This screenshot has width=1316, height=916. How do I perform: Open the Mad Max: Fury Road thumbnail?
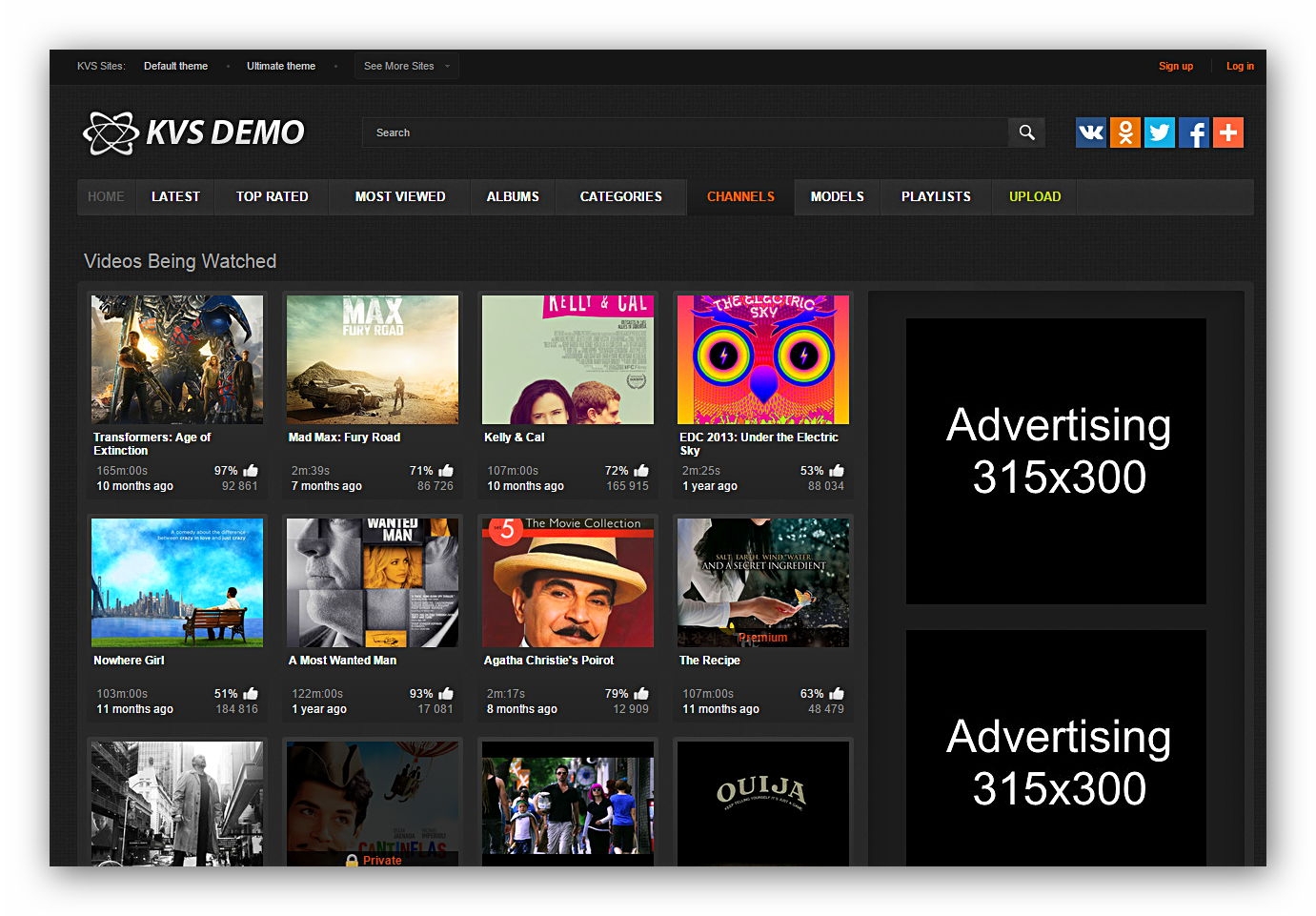click(373, 359)
